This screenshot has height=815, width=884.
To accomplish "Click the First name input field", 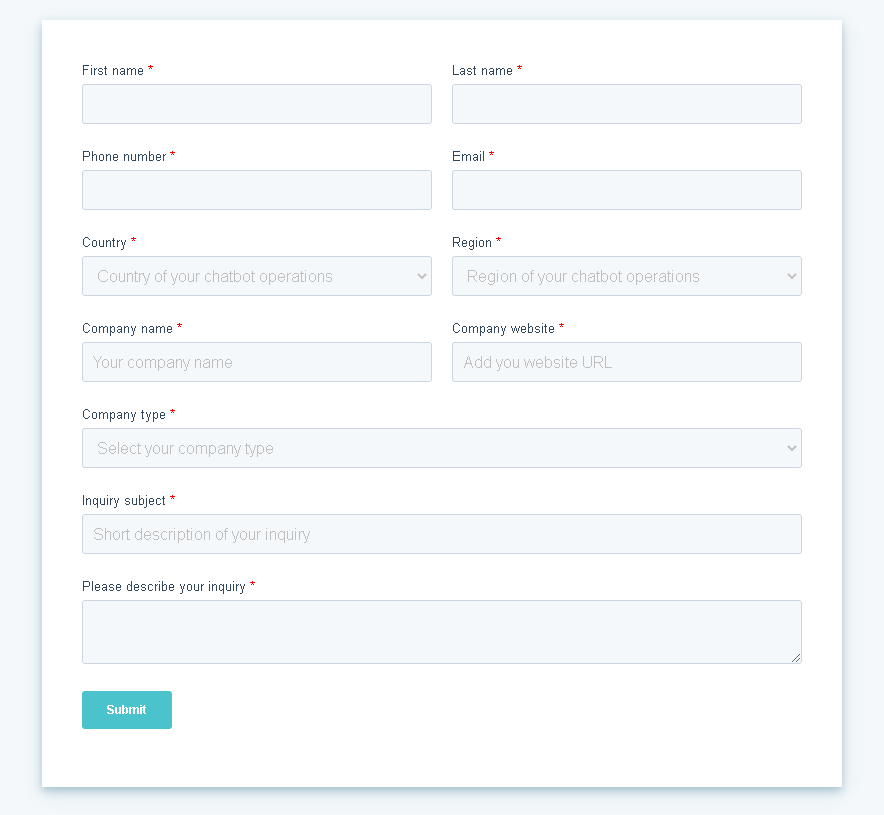I will point(257,104).
